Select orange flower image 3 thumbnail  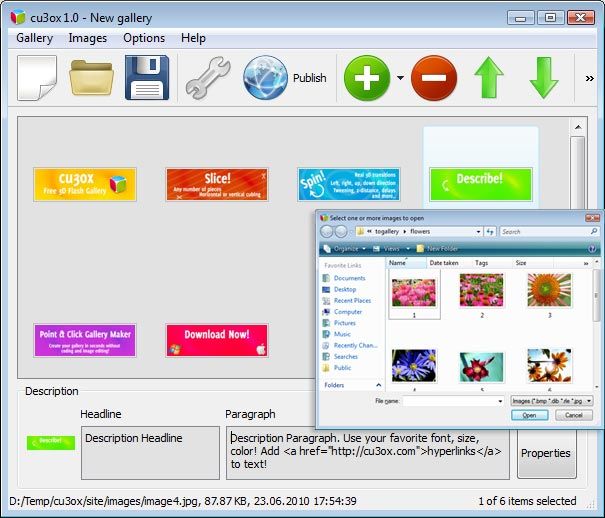[549, 290]
